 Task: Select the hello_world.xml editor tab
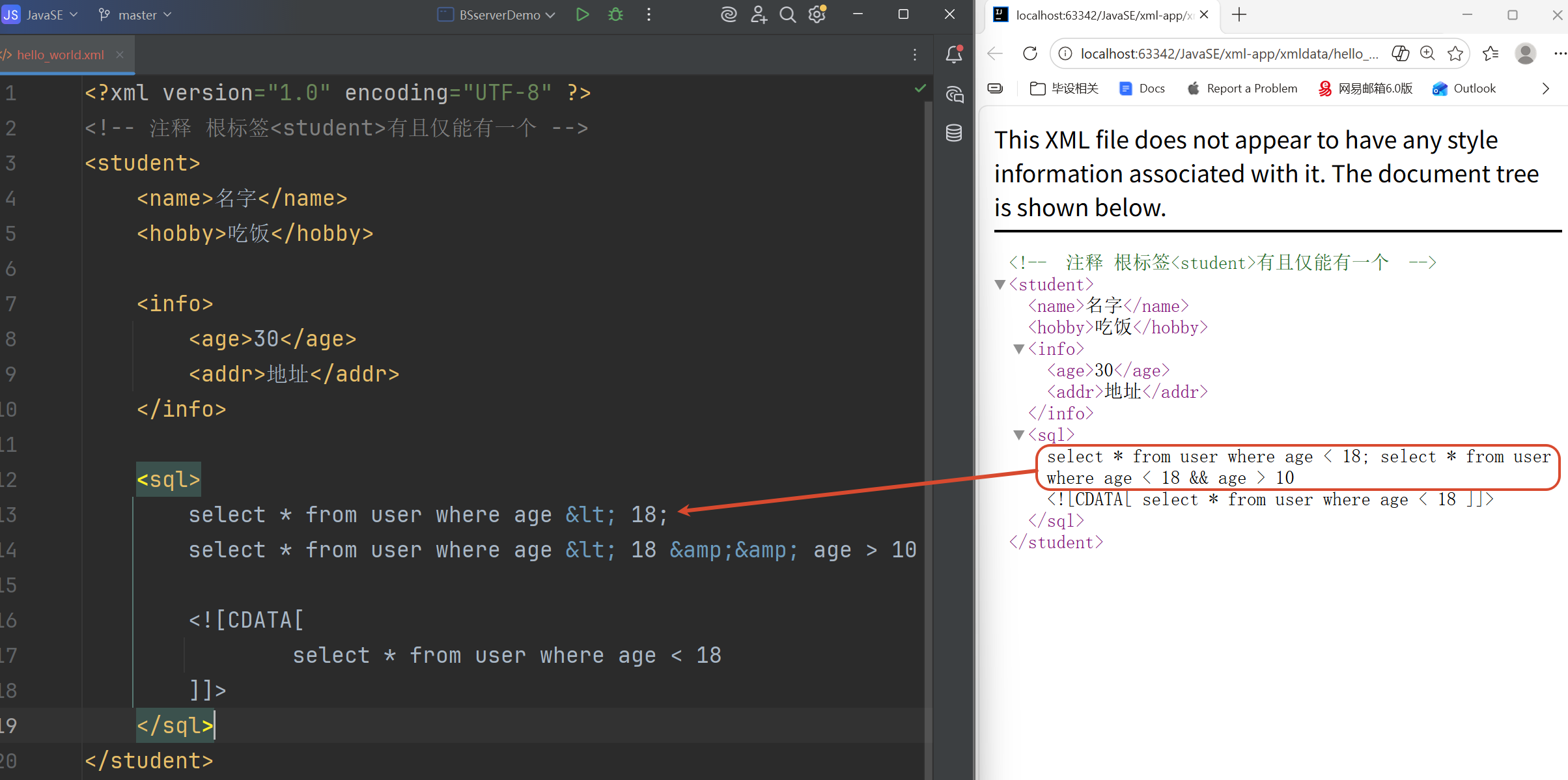[60, 55]
